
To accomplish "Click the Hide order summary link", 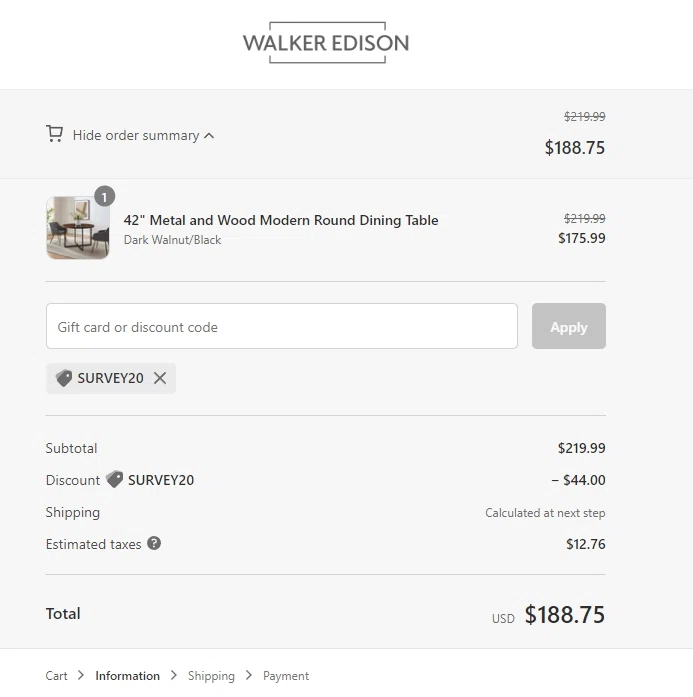I will click(x=136, y=136).
